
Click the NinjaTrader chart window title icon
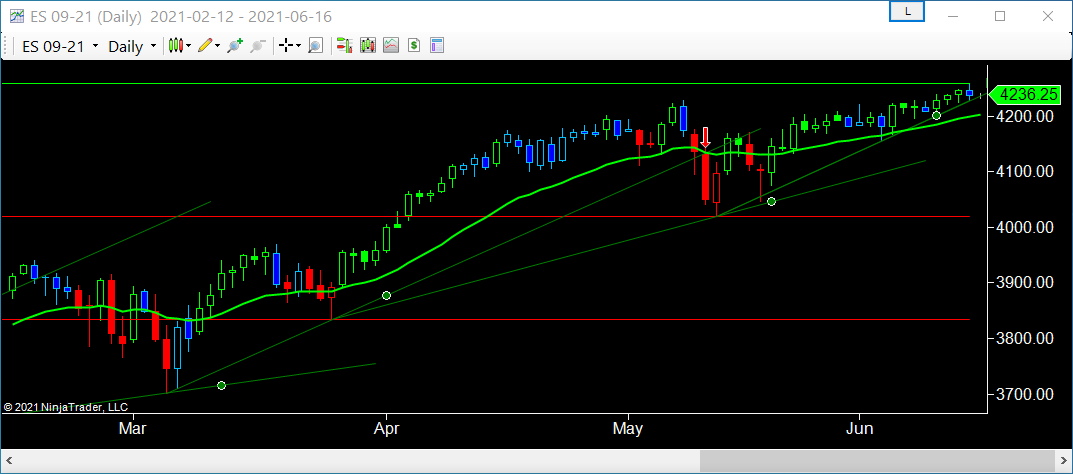tap(16, 16)
